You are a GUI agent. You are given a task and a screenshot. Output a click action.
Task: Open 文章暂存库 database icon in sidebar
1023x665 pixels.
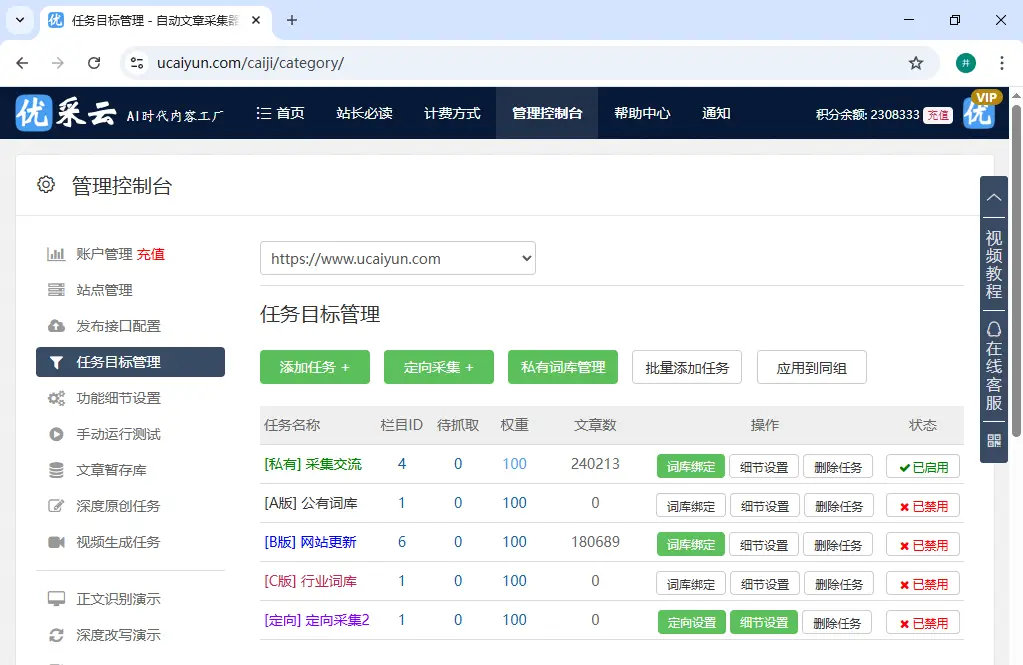57,469
